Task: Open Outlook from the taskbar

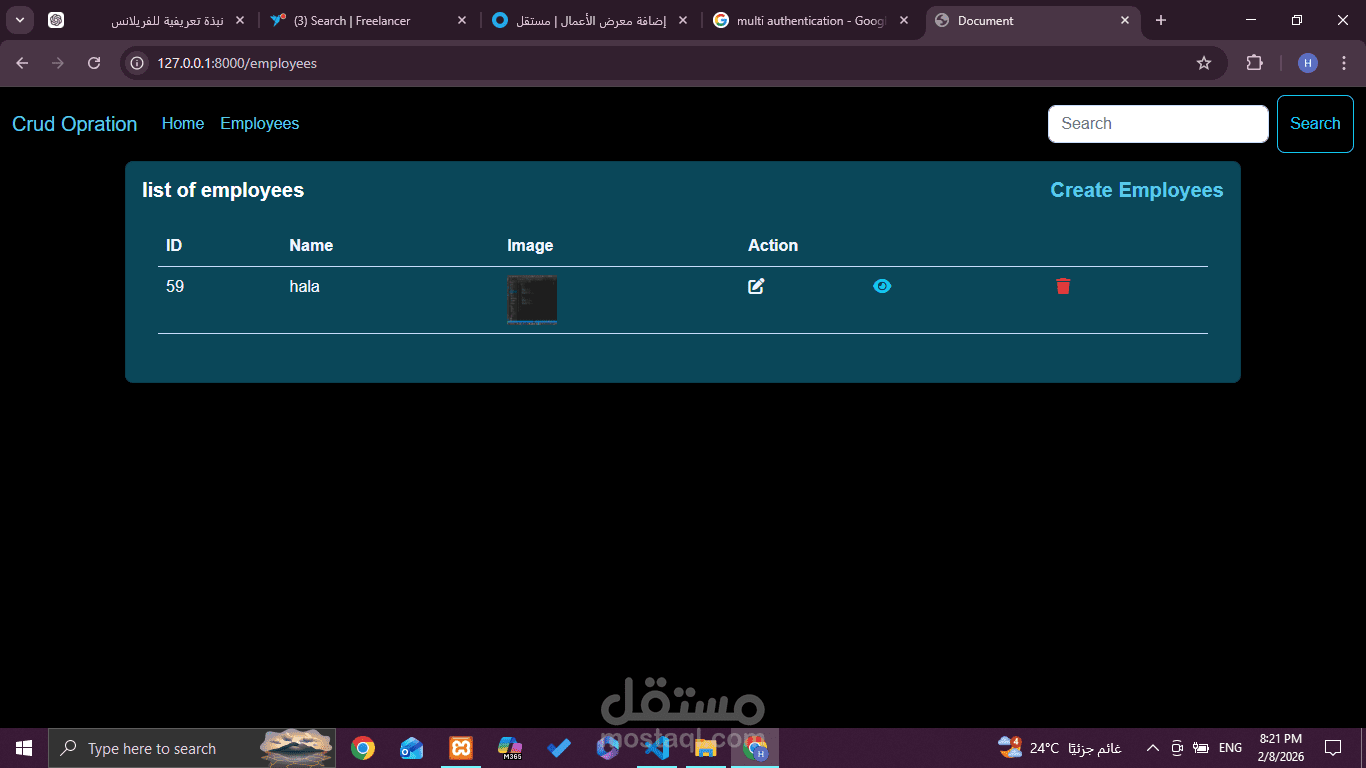Action: coord(411,748)
